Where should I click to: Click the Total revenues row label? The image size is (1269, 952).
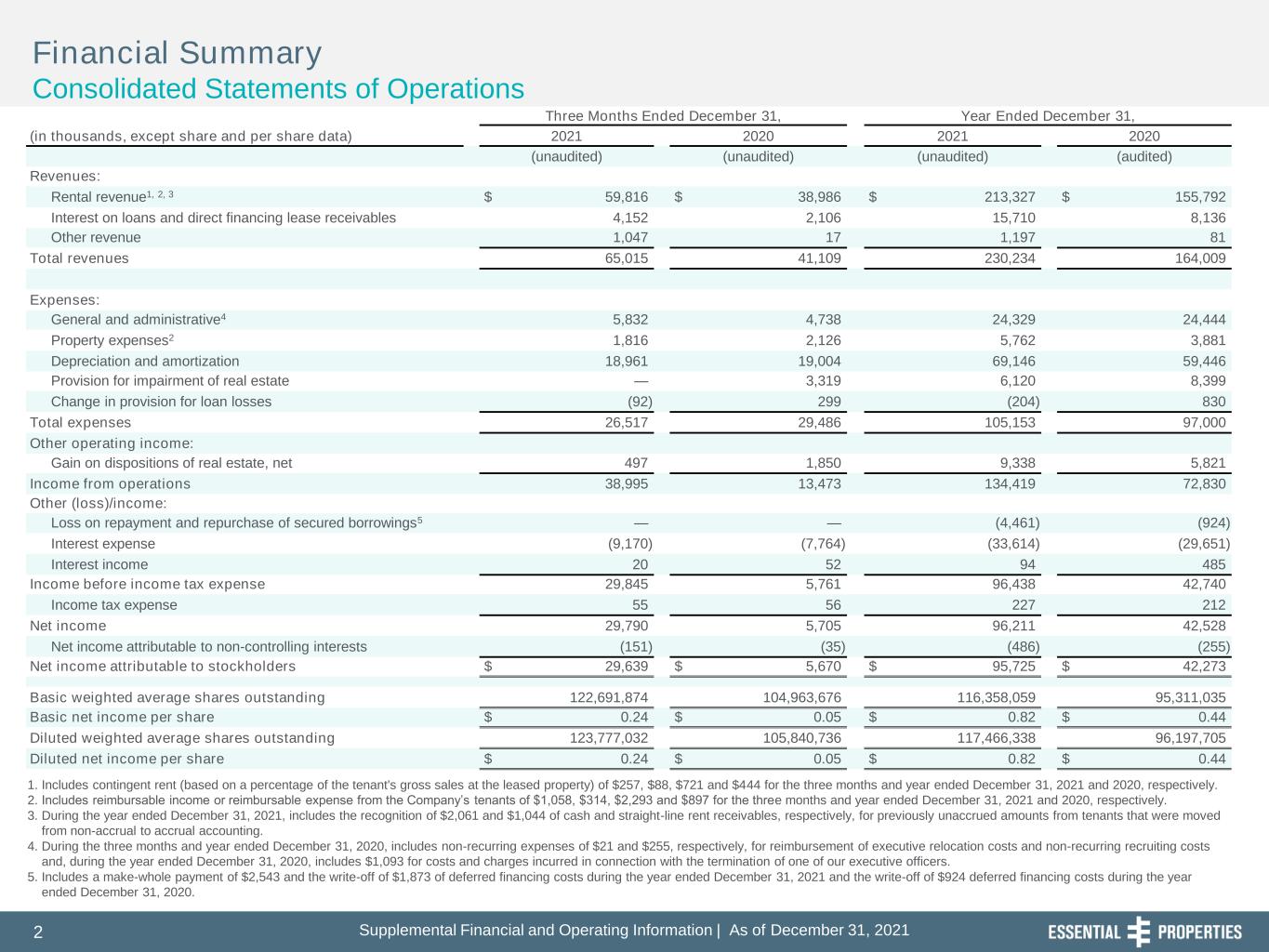coord(80,258)
